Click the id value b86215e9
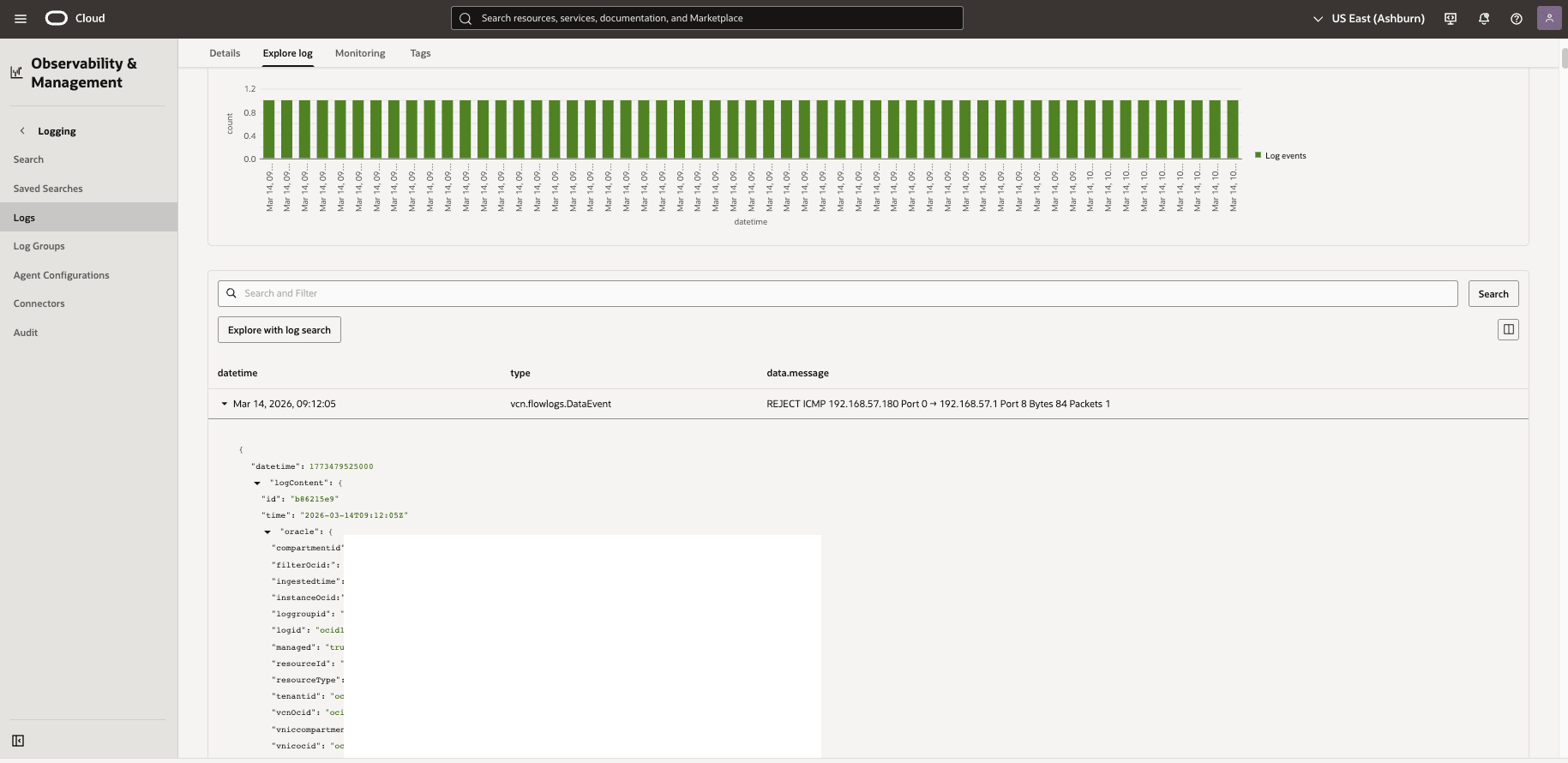The image size is (1568, 763). point(315,499)
